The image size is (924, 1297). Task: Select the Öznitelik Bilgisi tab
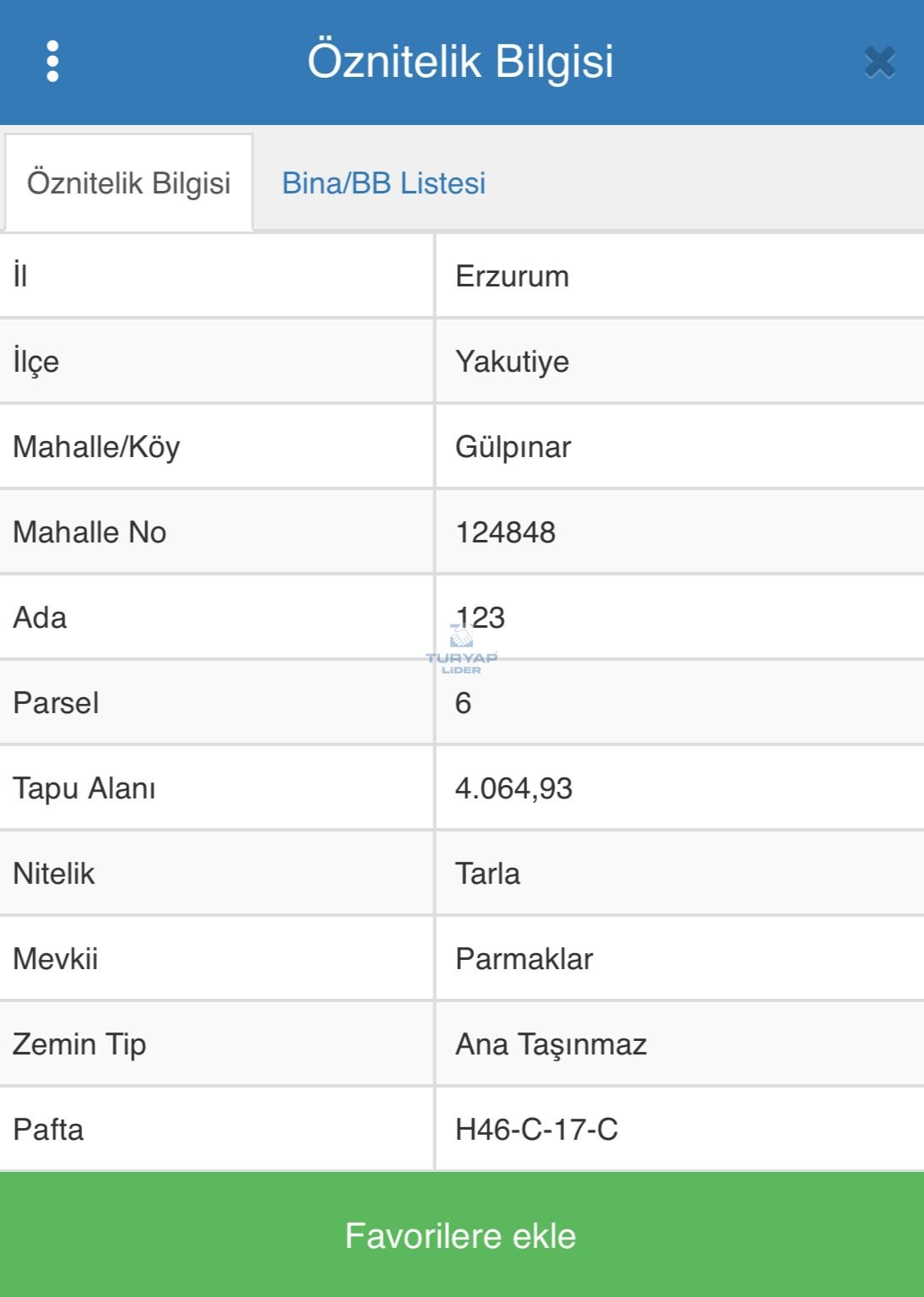[x=128, y=183]
